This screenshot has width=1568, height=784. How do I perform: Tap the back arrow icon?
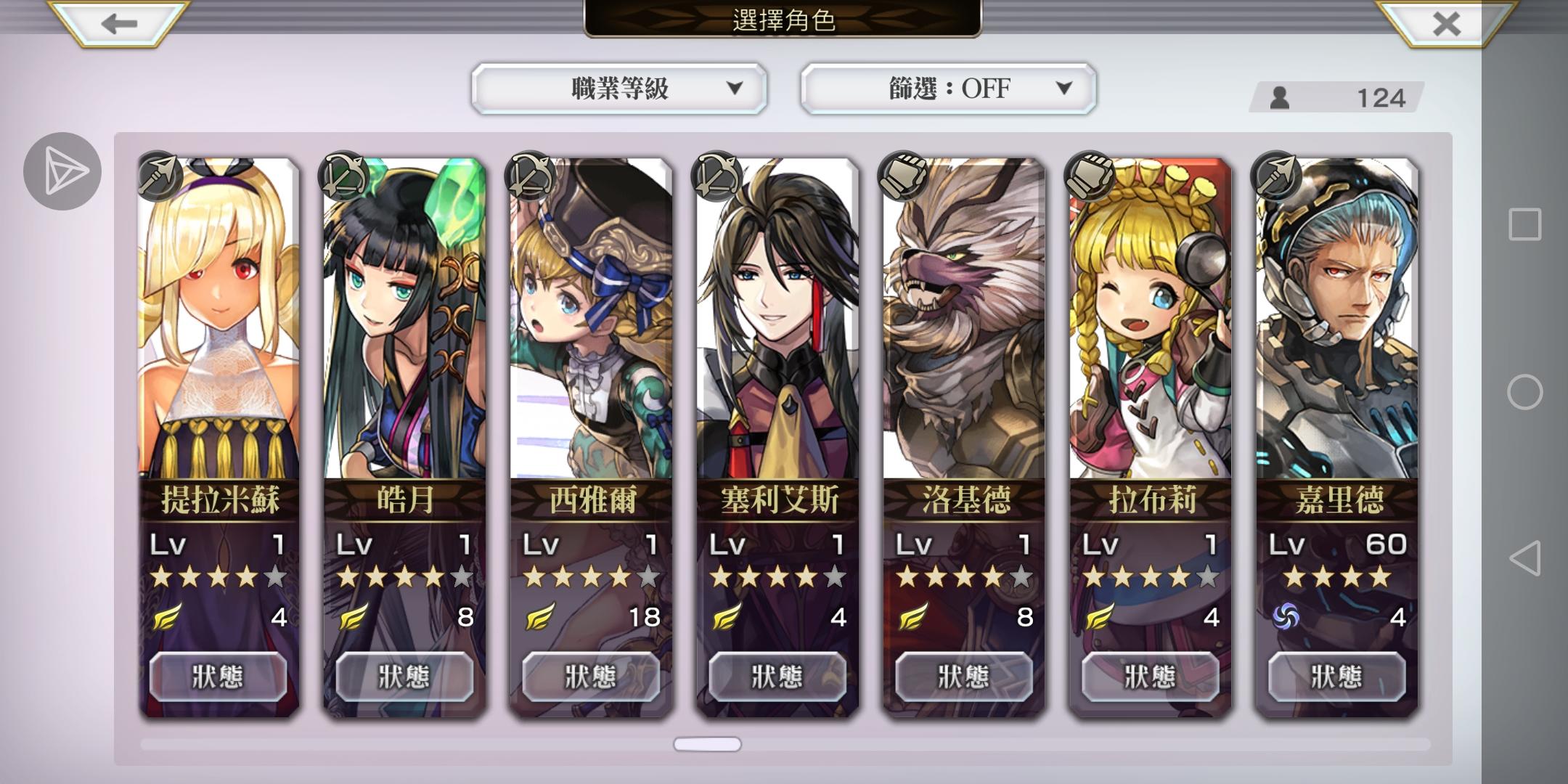119,23
